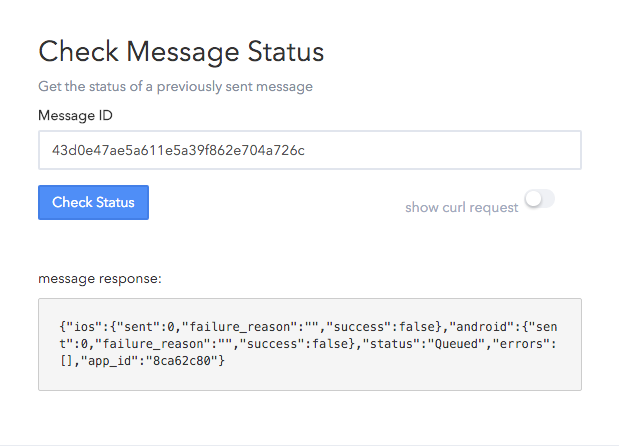Click the 'message response:' label
619x446 pixels.
click(x=100, y=279)
